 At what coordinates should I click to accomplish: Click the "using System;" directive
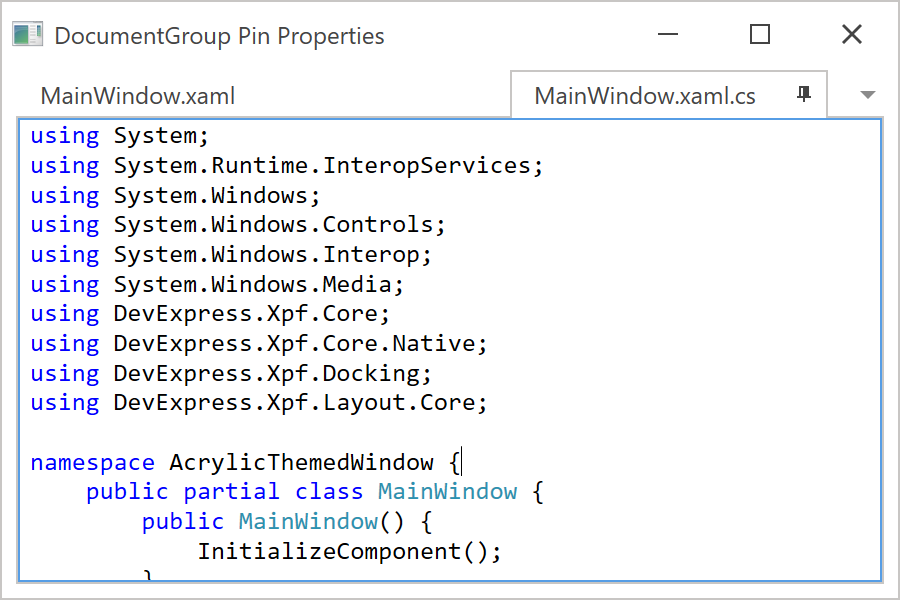(120, 135)
